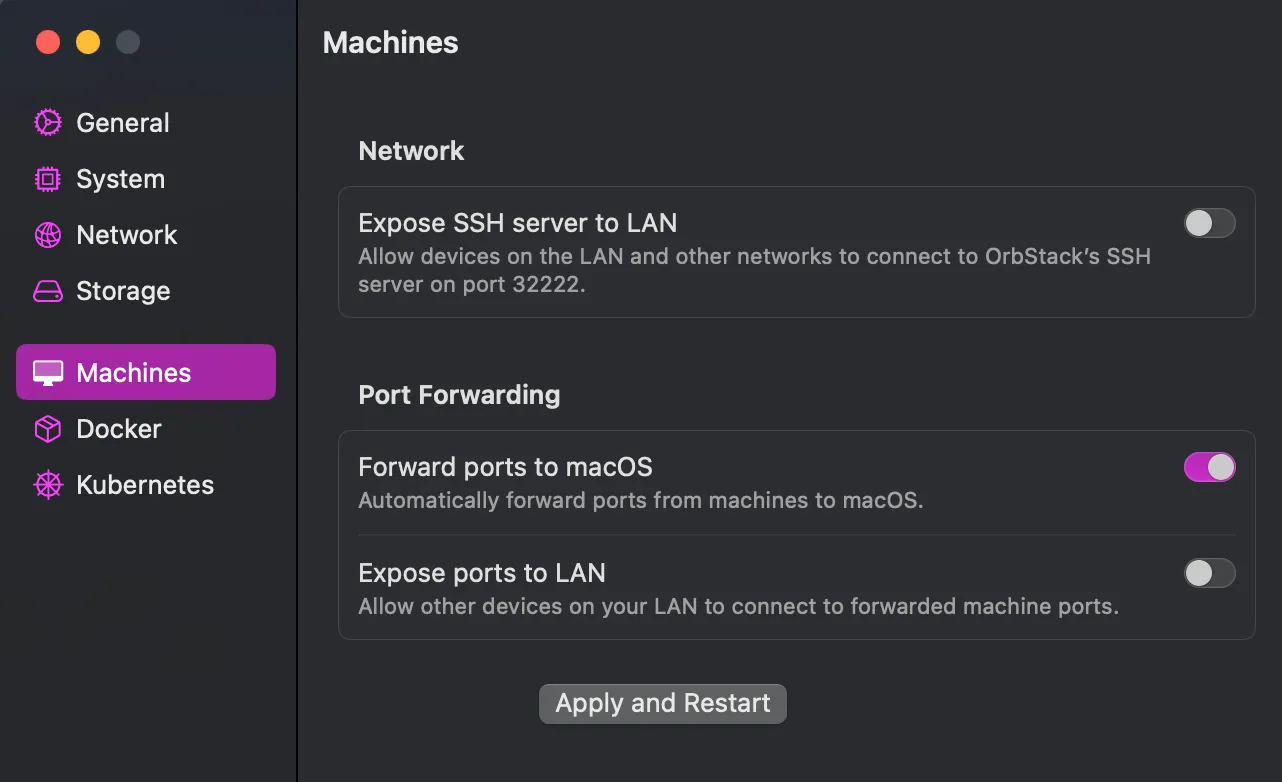
Task: Select the 'Kubernetes' text label in sidebar
Action: point(145,485)
